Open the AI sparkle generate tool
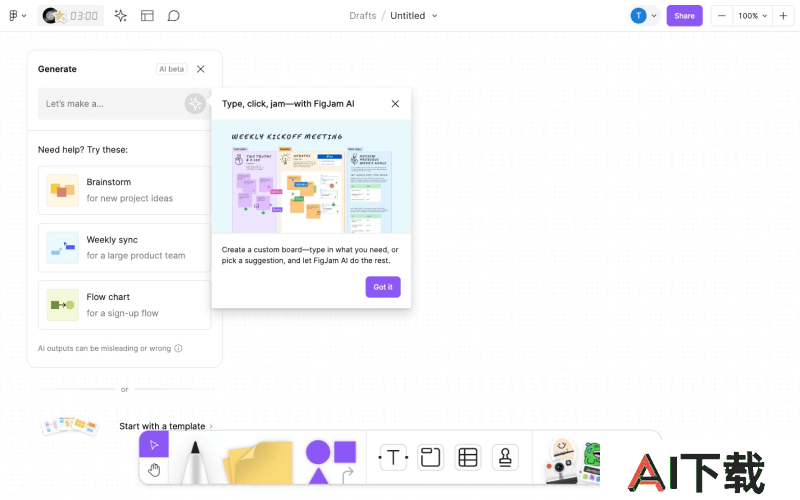The image size is (800, 500). (x=120, y=16)
